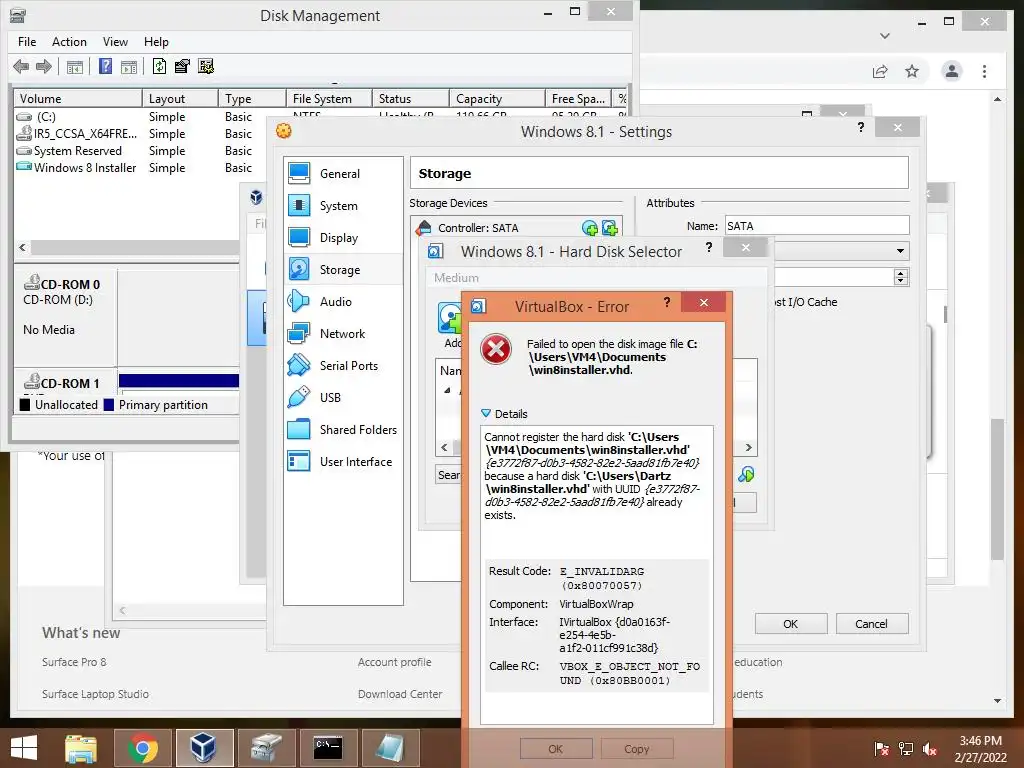Click Surface Laptop Studio link
The image size is (1024, 768).
(95, 694)
